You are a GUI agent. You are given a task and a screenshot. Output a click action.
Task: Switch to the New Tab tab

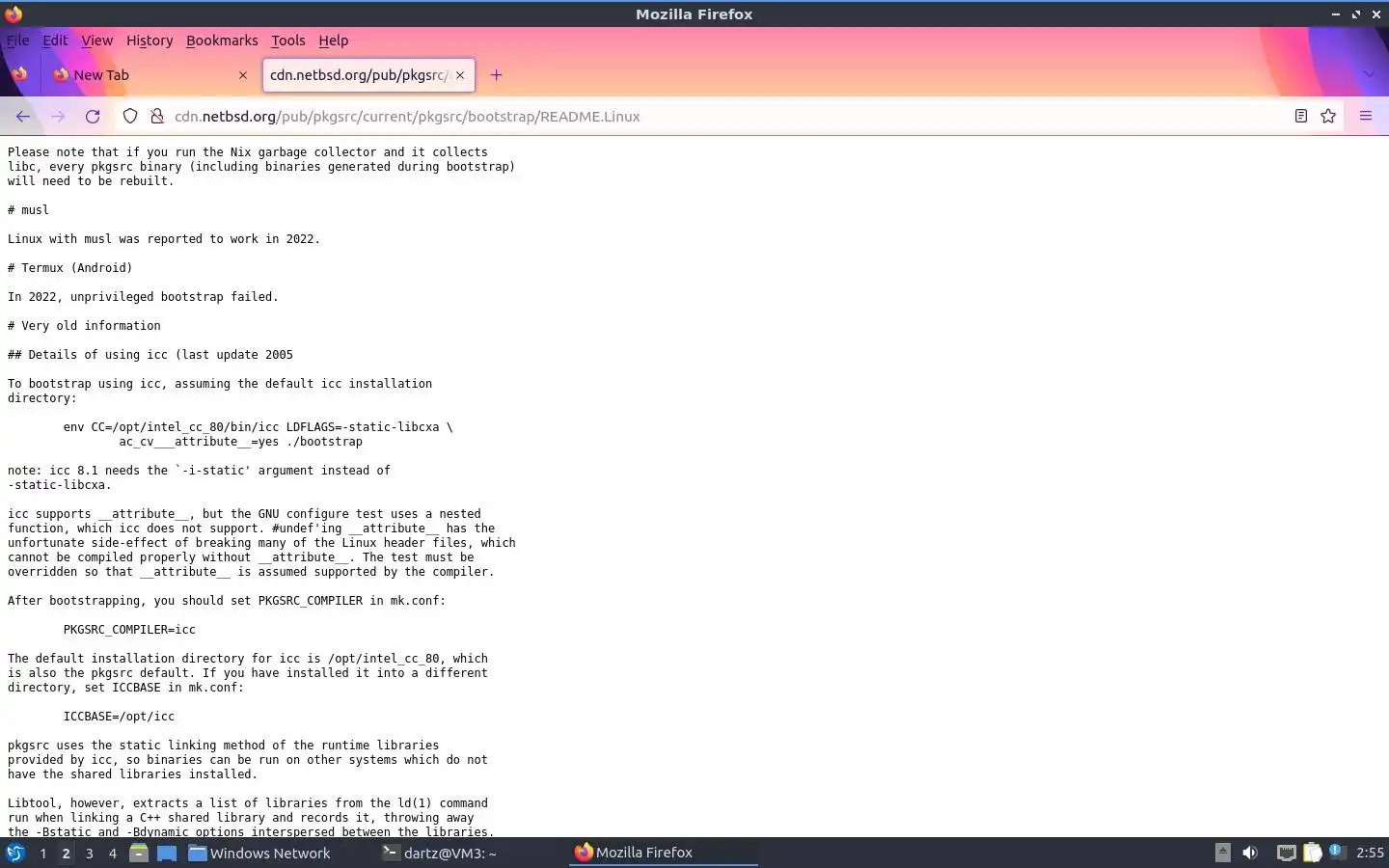150,75
